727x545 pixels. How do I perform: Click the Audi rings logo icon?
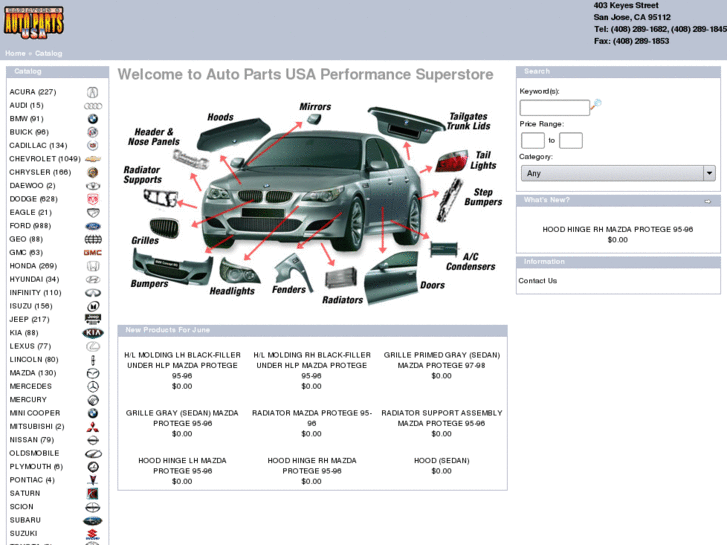tap(93, 106)
